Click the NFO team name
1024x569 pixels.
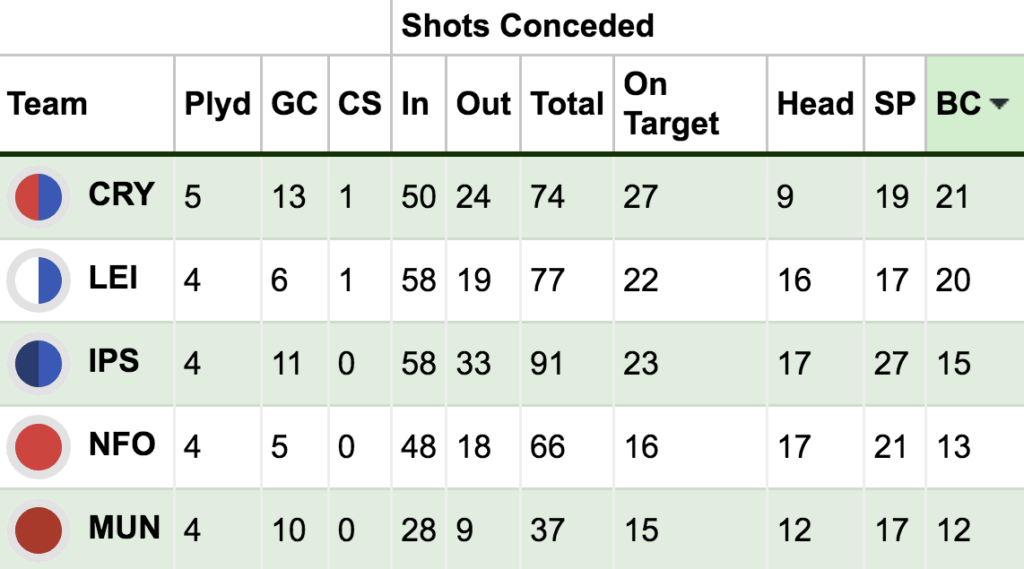[122, 444]
